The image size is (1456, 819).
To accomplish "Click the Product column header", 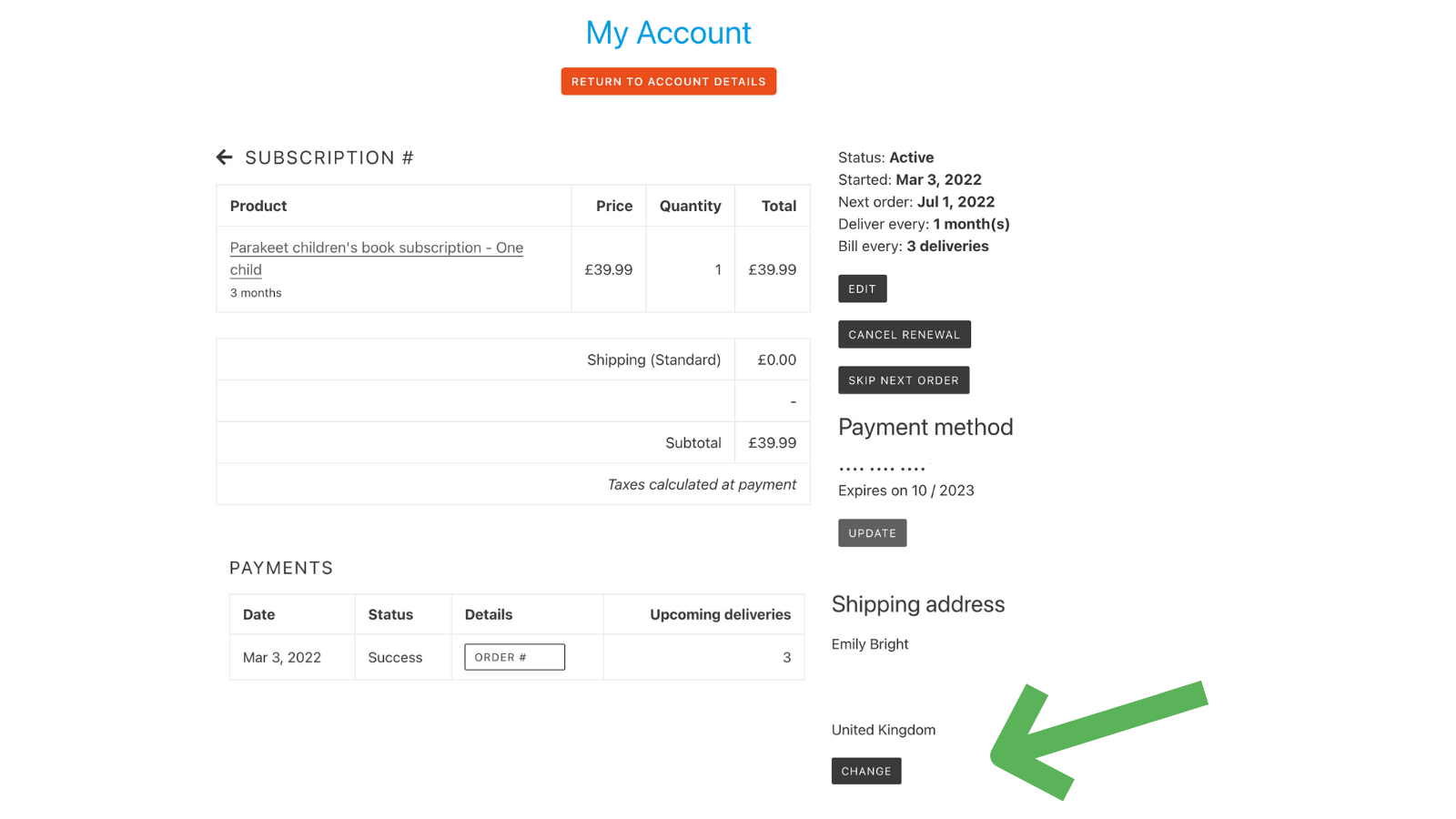I will [258, 206].
